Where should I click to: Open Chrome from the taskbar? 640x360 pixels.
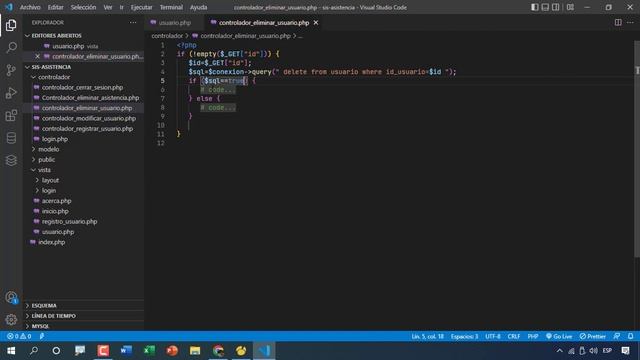coord(218,351)
